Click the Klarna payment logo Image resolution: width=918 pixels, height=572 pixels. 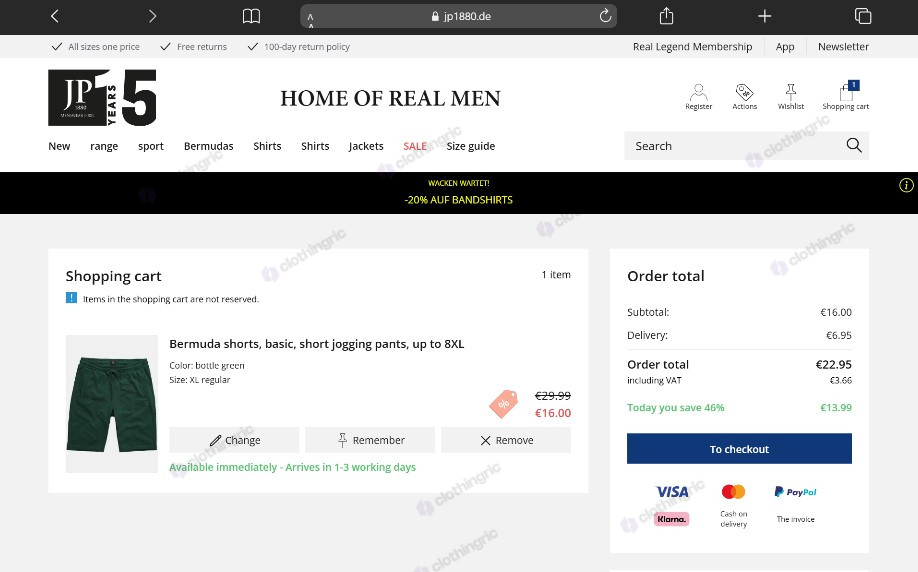tap(671, 519)
